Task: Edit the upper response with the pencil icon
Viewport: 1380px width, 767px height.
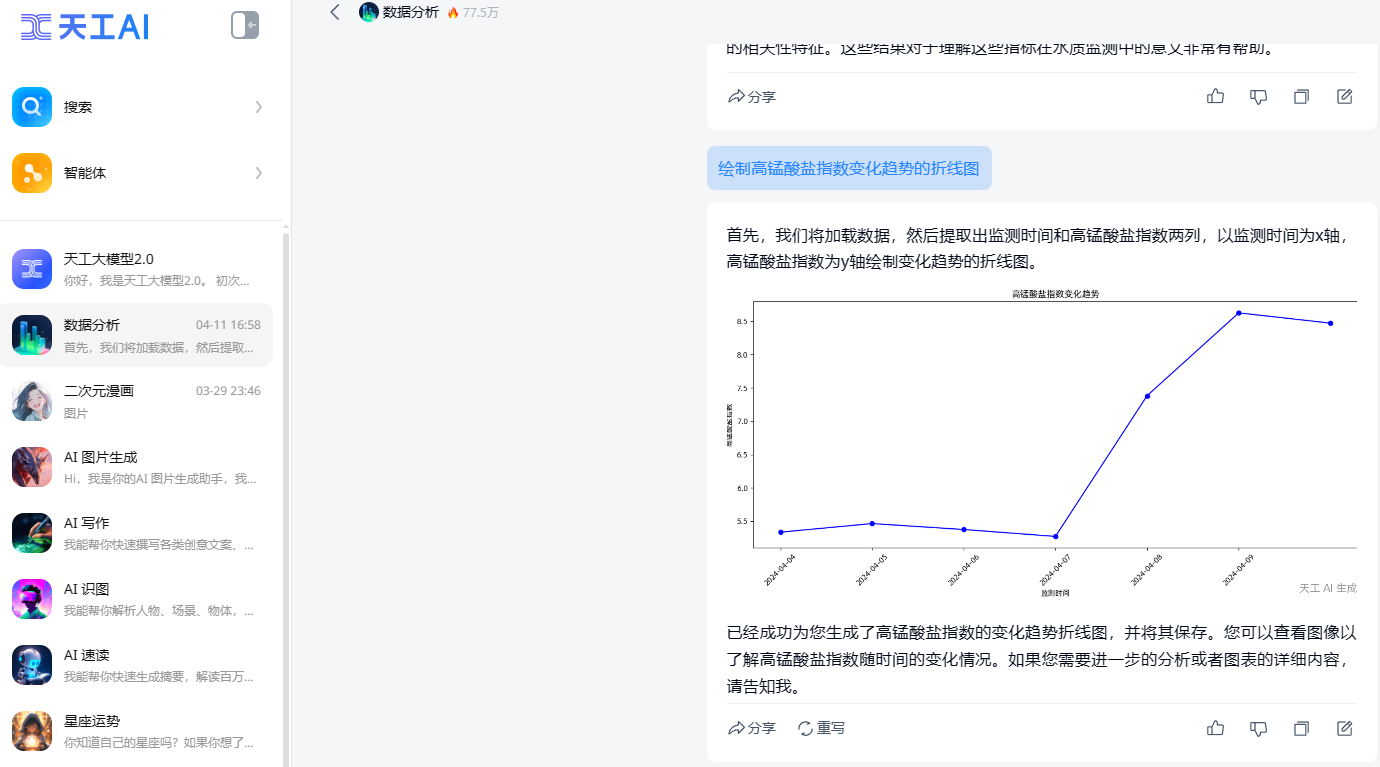Action: tap(1345, 97)
